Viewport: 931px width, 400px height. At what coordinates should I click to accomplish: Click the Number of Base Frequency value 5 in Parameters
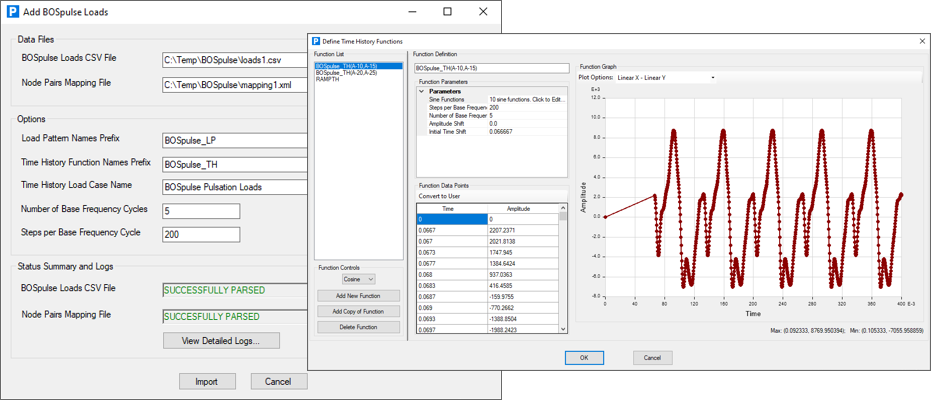point(527,116)
